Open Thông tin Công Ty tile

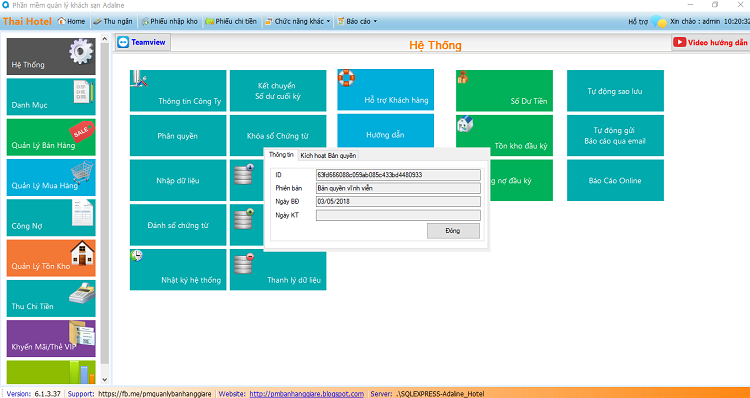pos(178,91)
